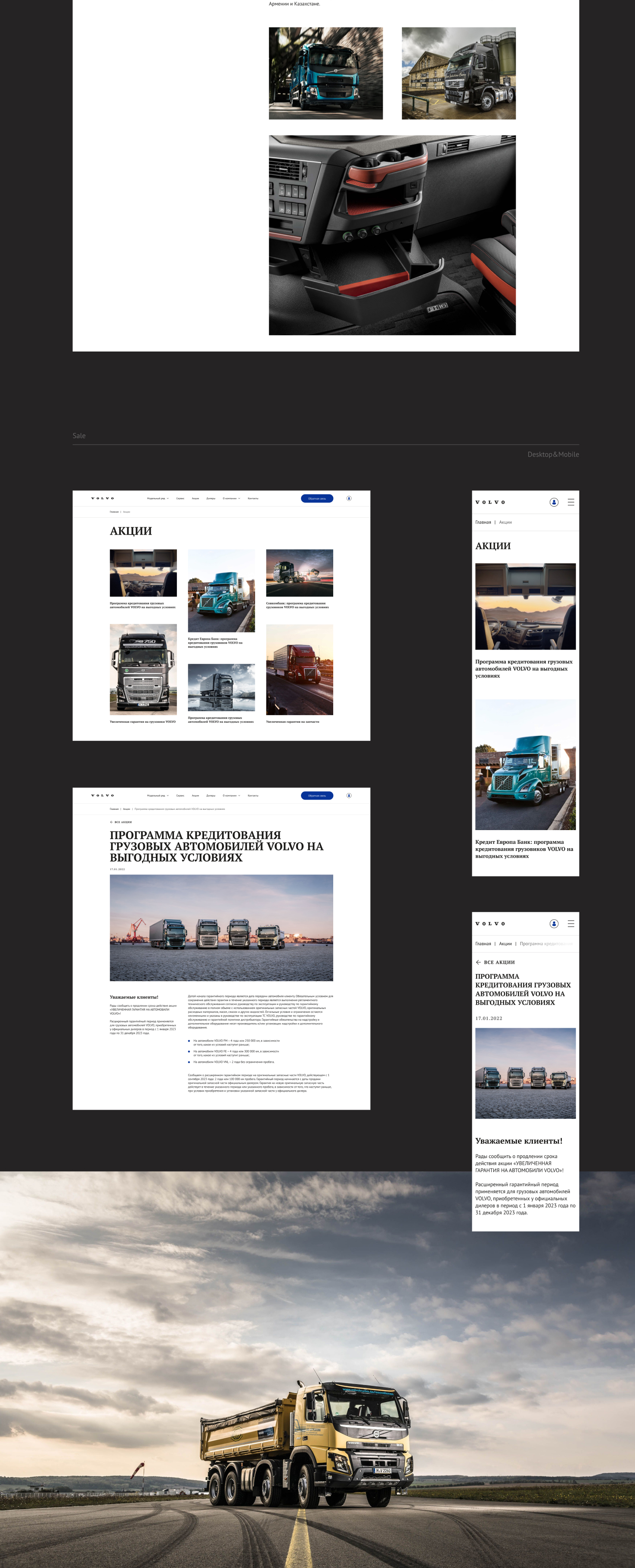Screen dimensions: 635x1568
Task: Tap the profile icon on the mobile article screen
Action: click(554, 924)
